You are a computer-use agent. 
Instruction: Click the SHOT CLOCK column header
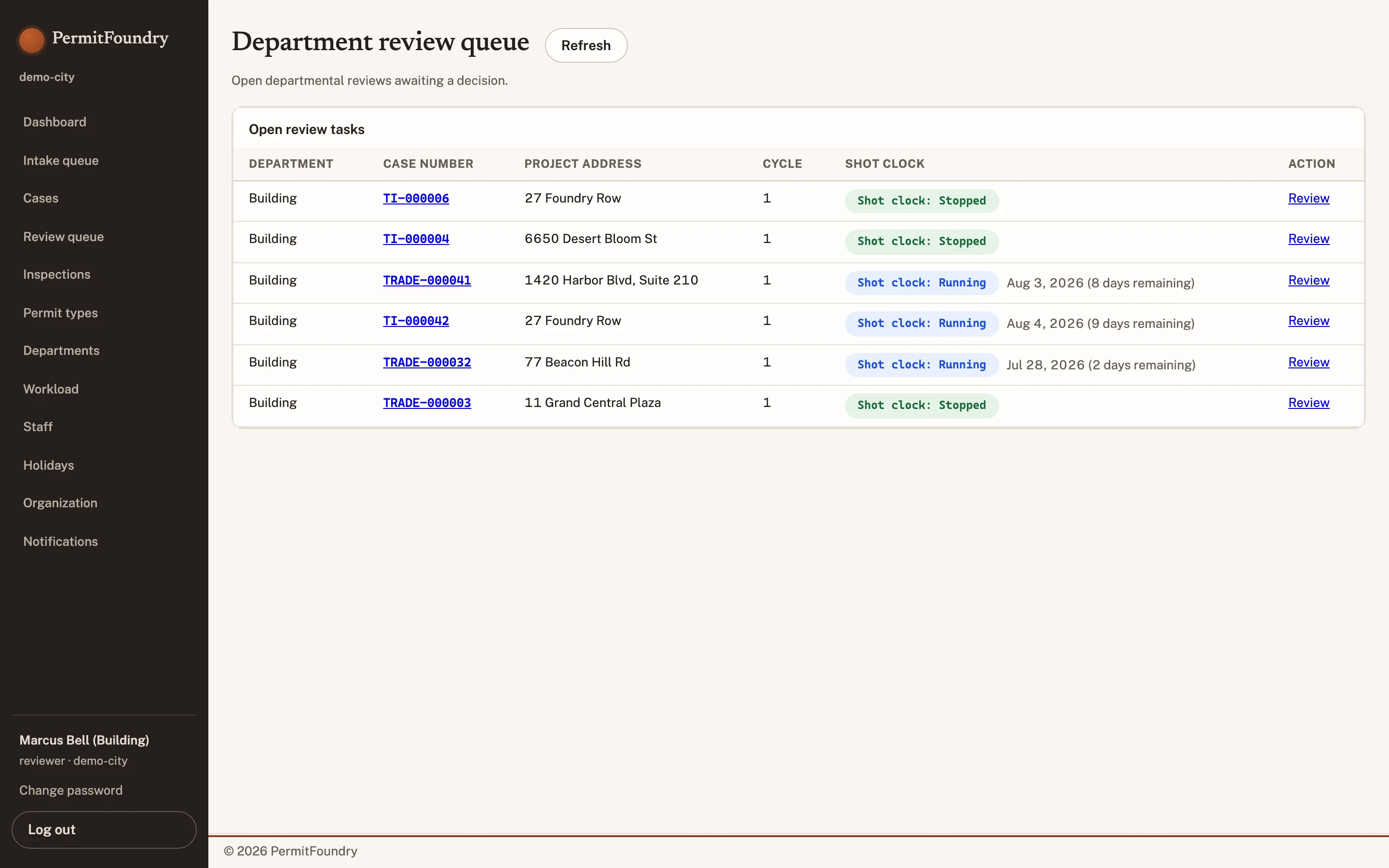(885, 164)
